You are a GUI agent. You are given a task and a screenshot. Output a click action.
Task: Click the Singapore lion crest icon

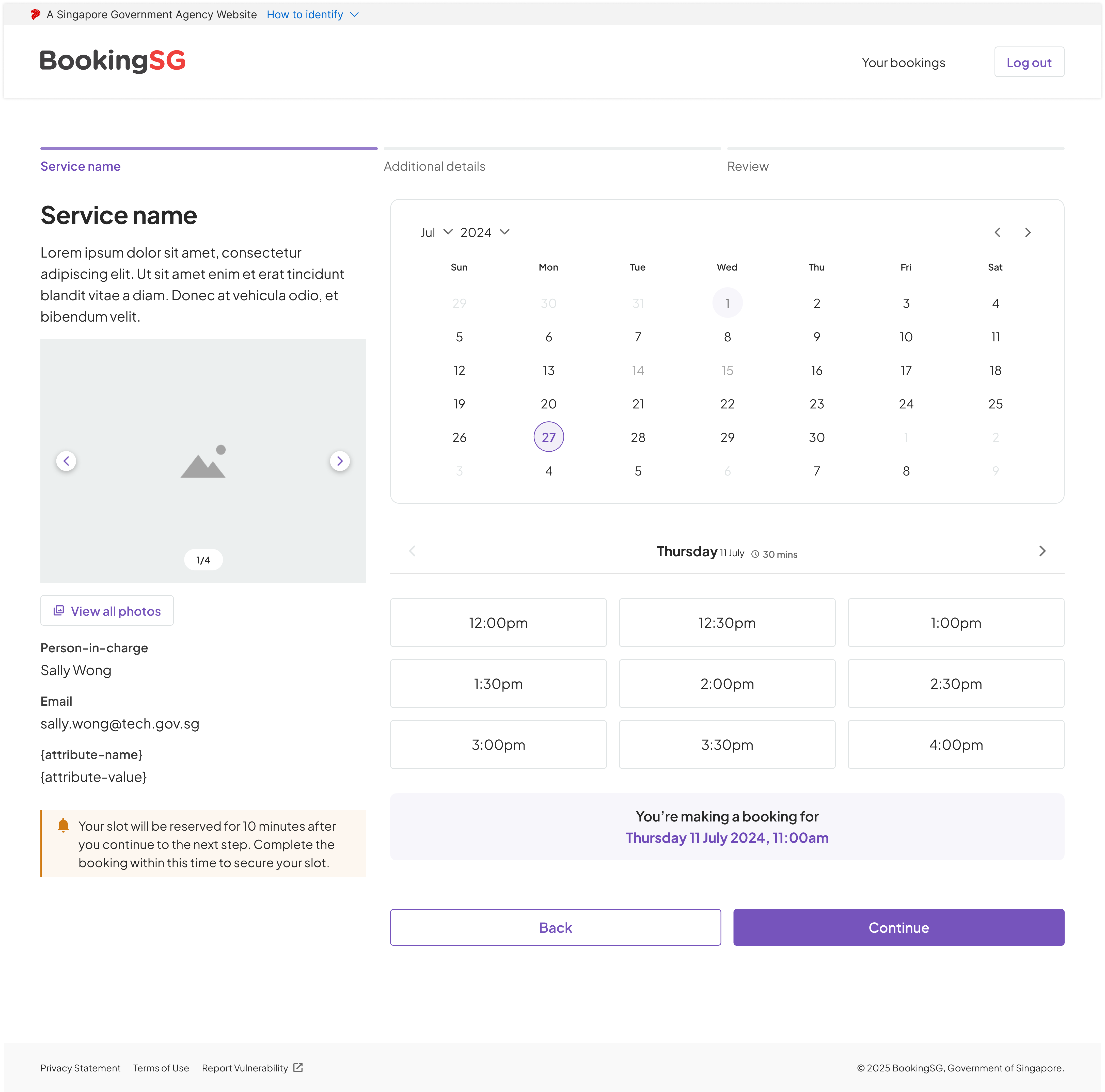click(x=36, y=14)
